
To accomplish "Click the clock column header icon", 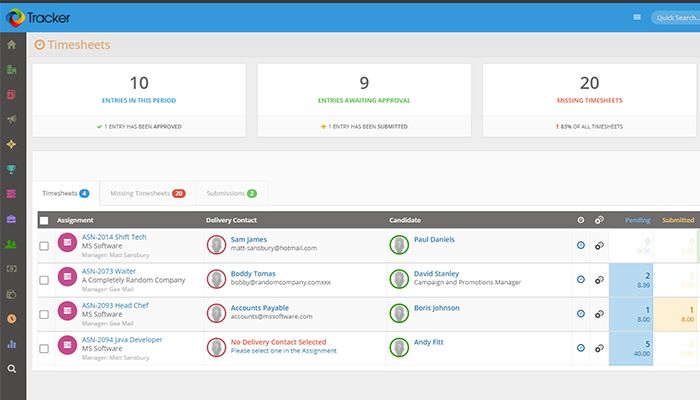I will point(581,220).
